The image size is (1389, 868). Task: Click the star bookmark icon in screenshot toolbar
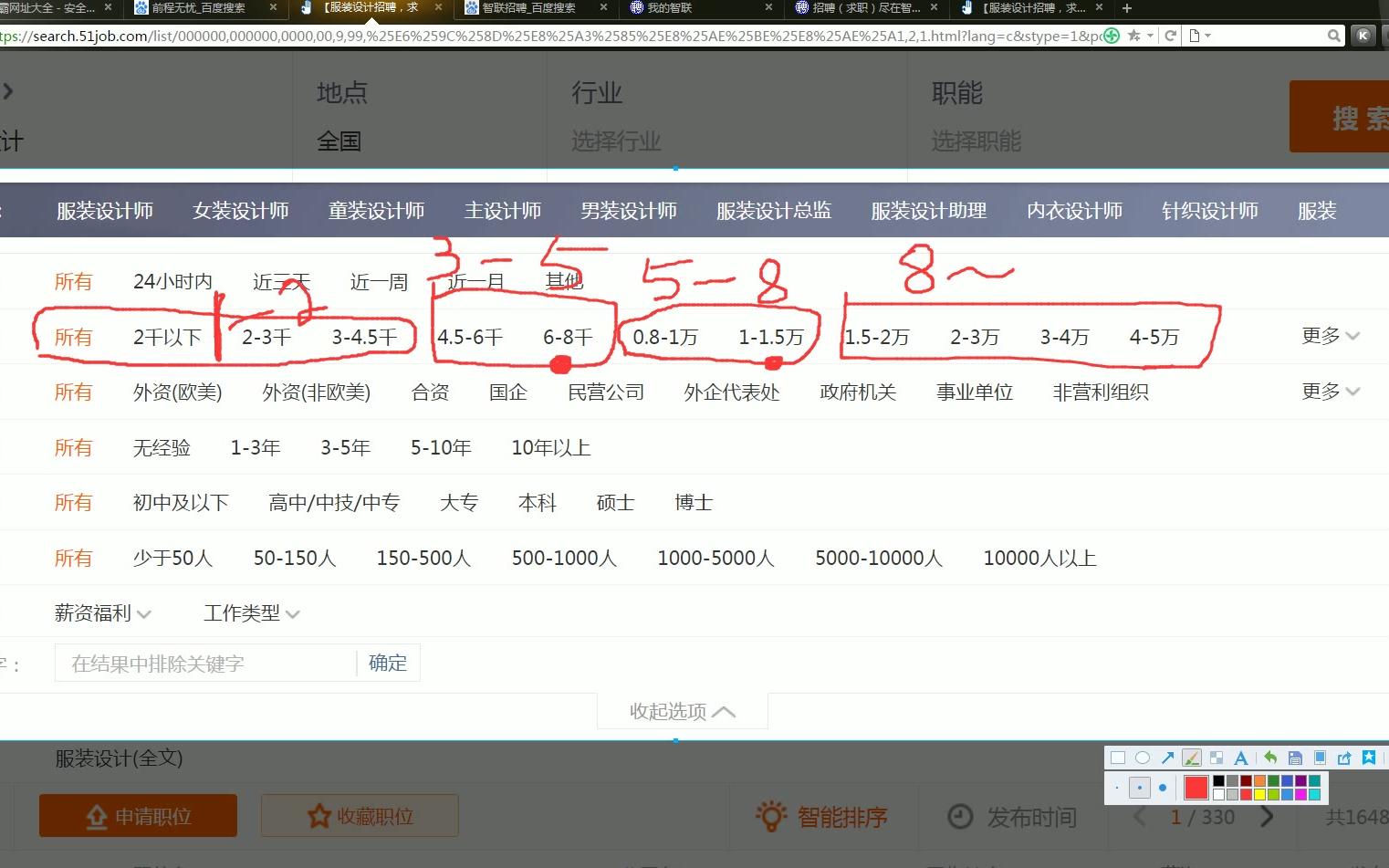1369,757
